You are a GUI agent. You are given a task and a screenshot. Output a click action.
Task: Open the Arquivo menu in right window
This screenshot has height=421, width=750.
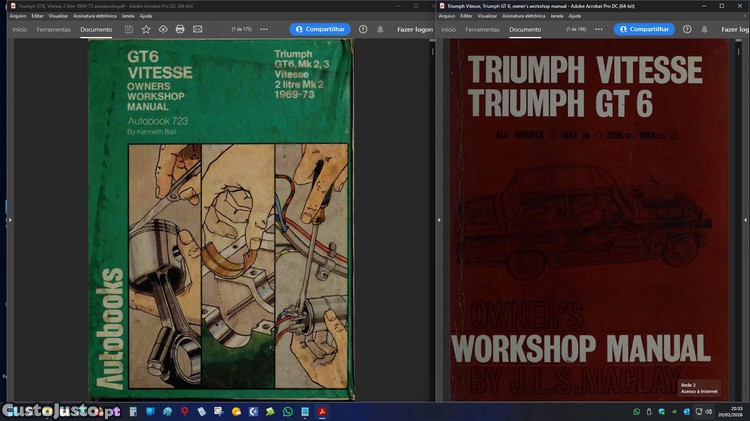point(447,16)
